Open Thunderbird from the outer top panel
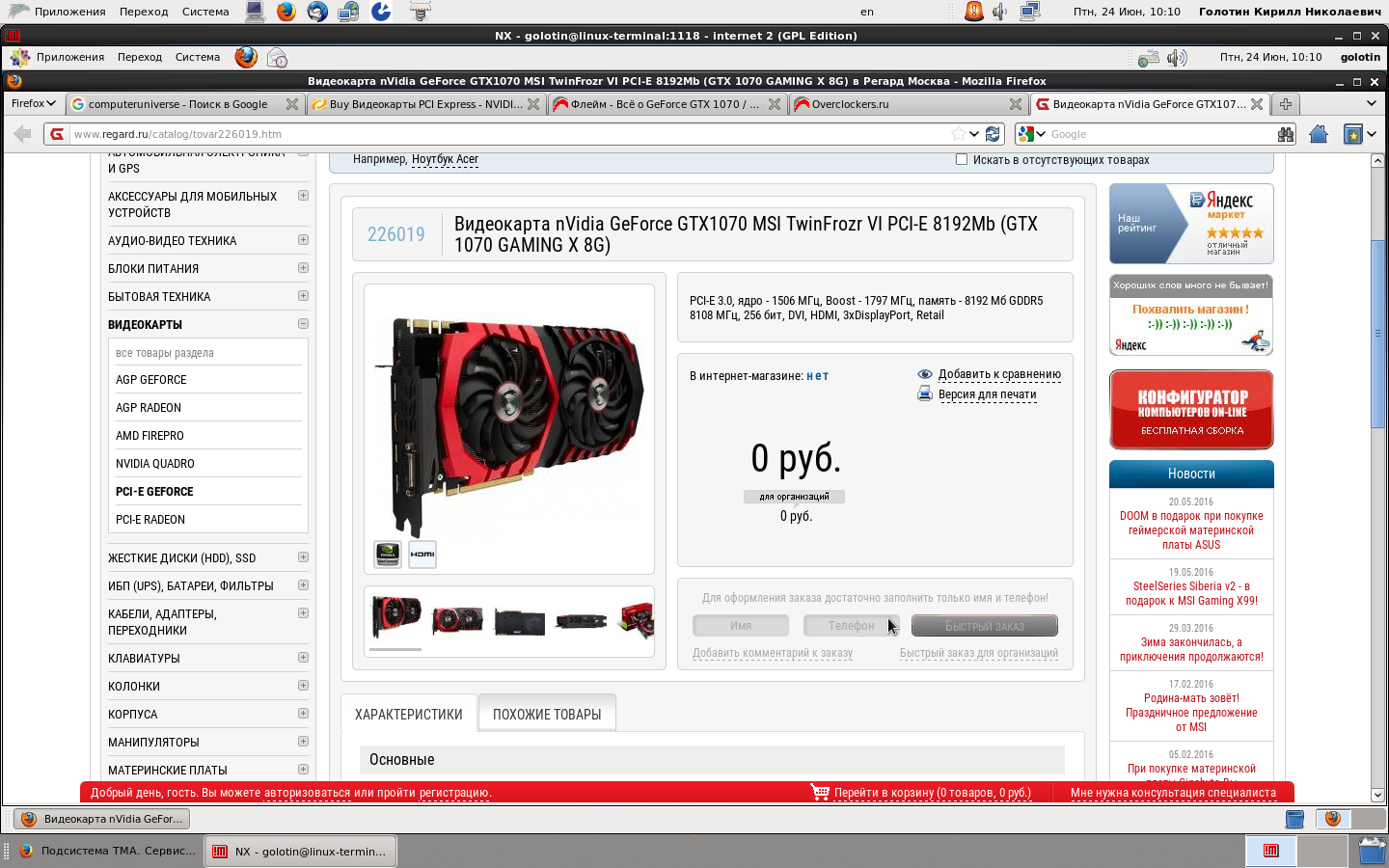Viewport: 1389px width, 868px height. point(317,12)
